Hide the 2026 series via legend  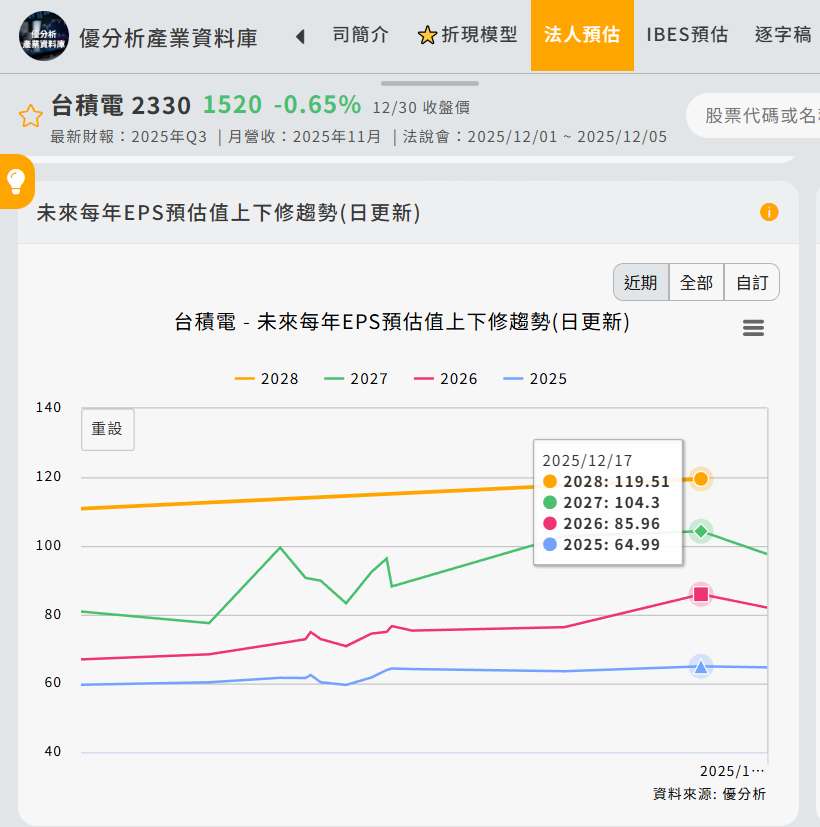[446, 379]
